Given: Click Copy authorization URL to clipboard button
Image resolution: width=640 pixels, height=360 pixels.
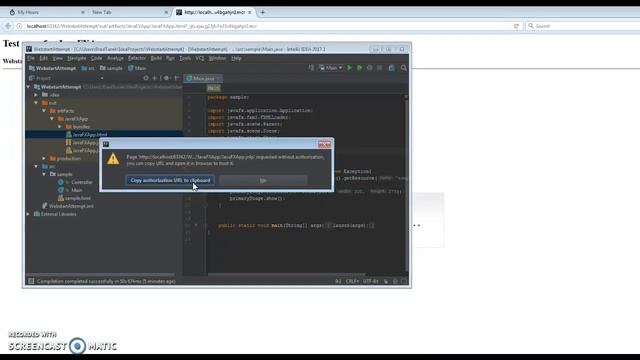Looking at the screenshot, I should pos(170,180).
